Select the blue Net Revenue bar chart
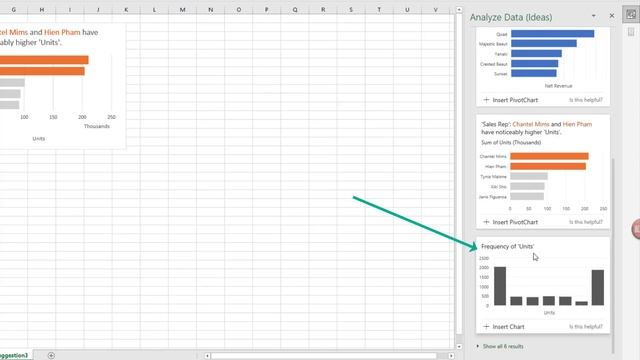 (x=543, y=58)
